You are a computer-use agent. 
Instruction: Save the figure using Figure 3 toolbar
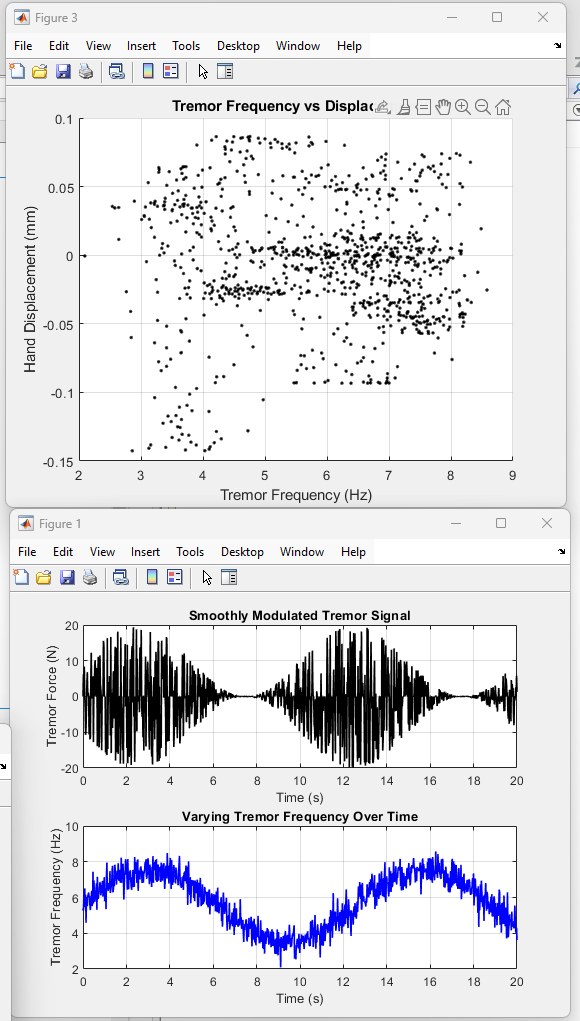63,72
